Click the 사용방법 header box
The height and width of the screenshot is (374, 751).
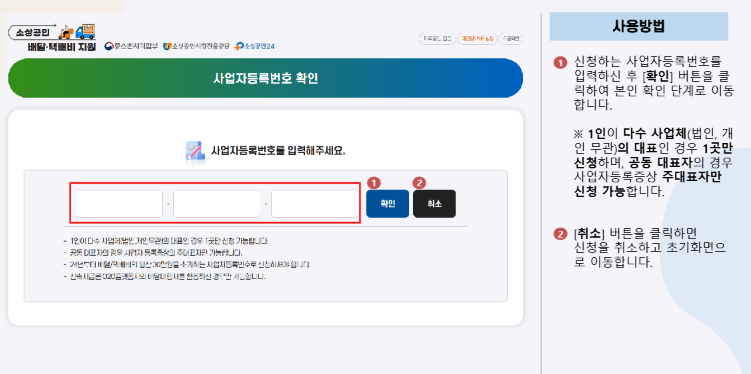click(x=638, y=26)
